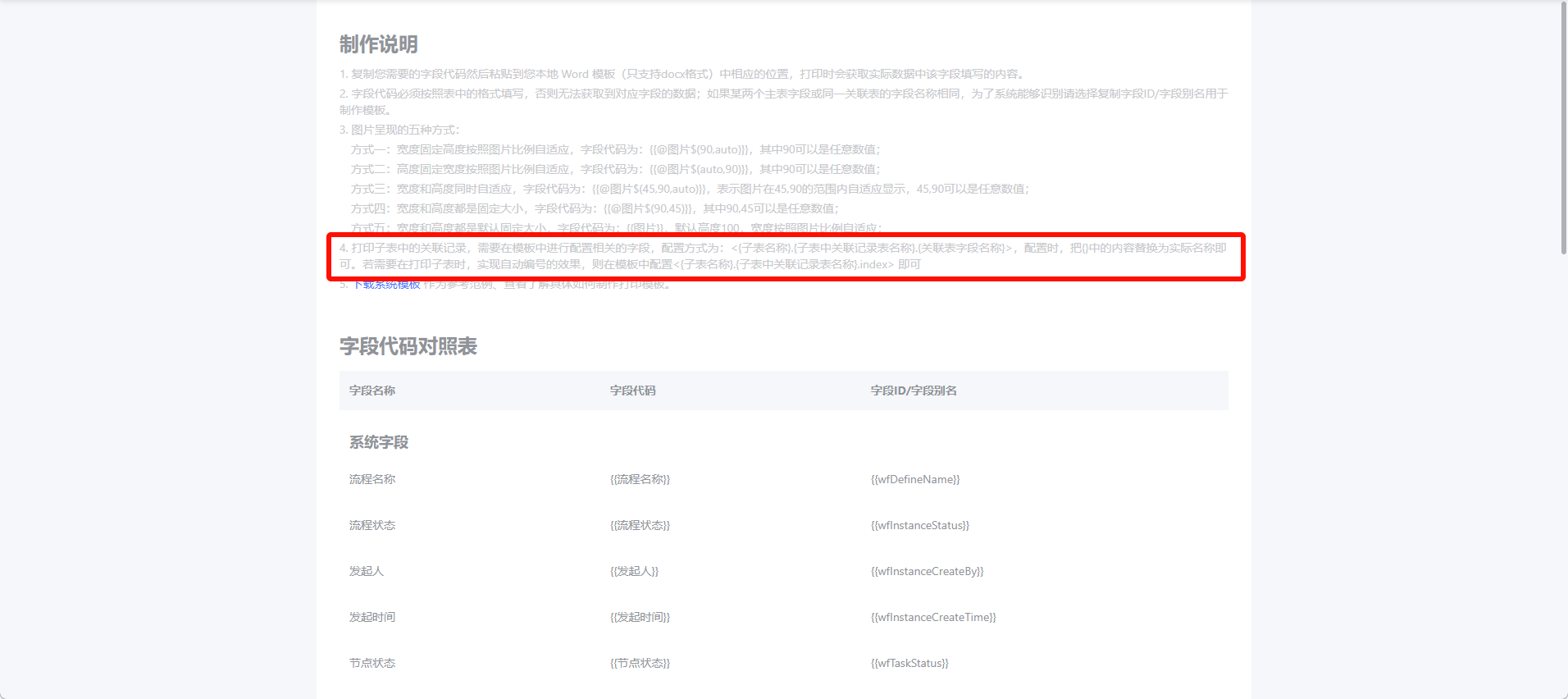This screenshot has height=699, width=1568.
Task: Select the {{wfInstanceCreateTime}} field ID
Action: [x=933, y=617]
